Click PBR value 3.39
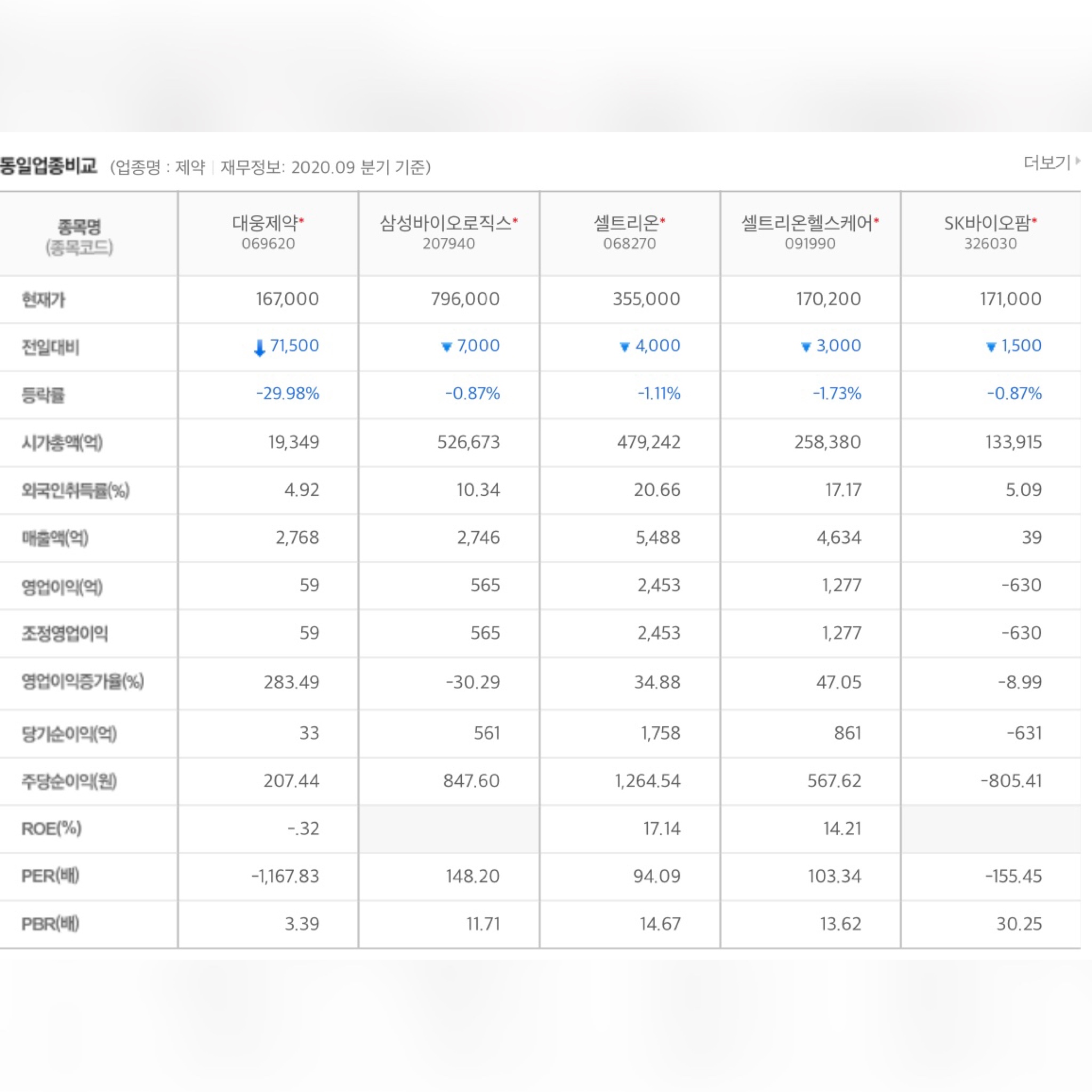The image size is (1092, 1092). pyautogui.click(x=302, y=924)
